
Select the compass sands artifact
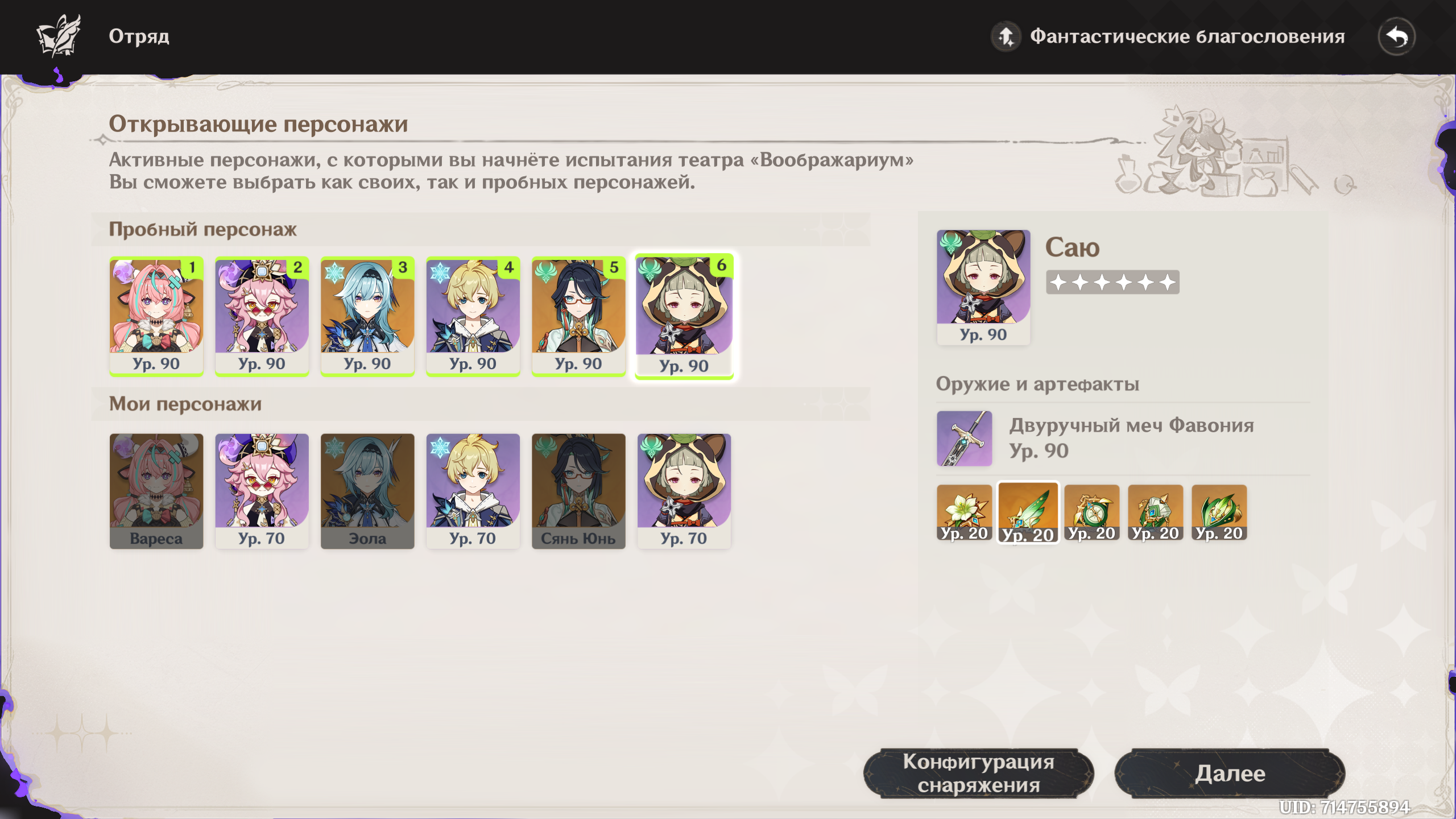(1091, 512)
